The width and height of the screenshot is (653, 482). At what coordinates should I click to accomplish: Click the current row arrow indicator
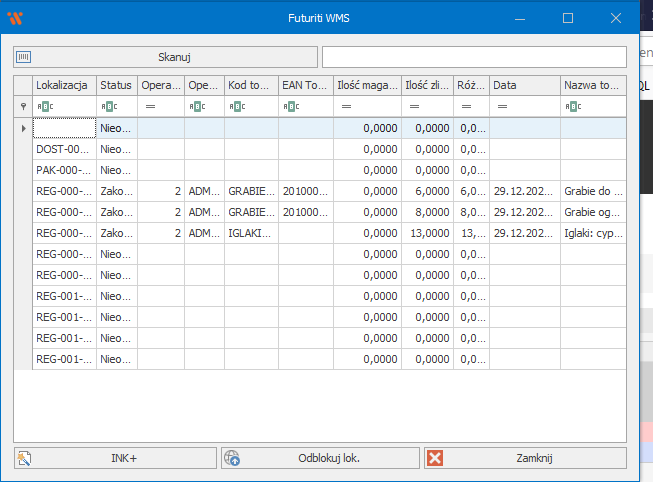click(23, 128)
